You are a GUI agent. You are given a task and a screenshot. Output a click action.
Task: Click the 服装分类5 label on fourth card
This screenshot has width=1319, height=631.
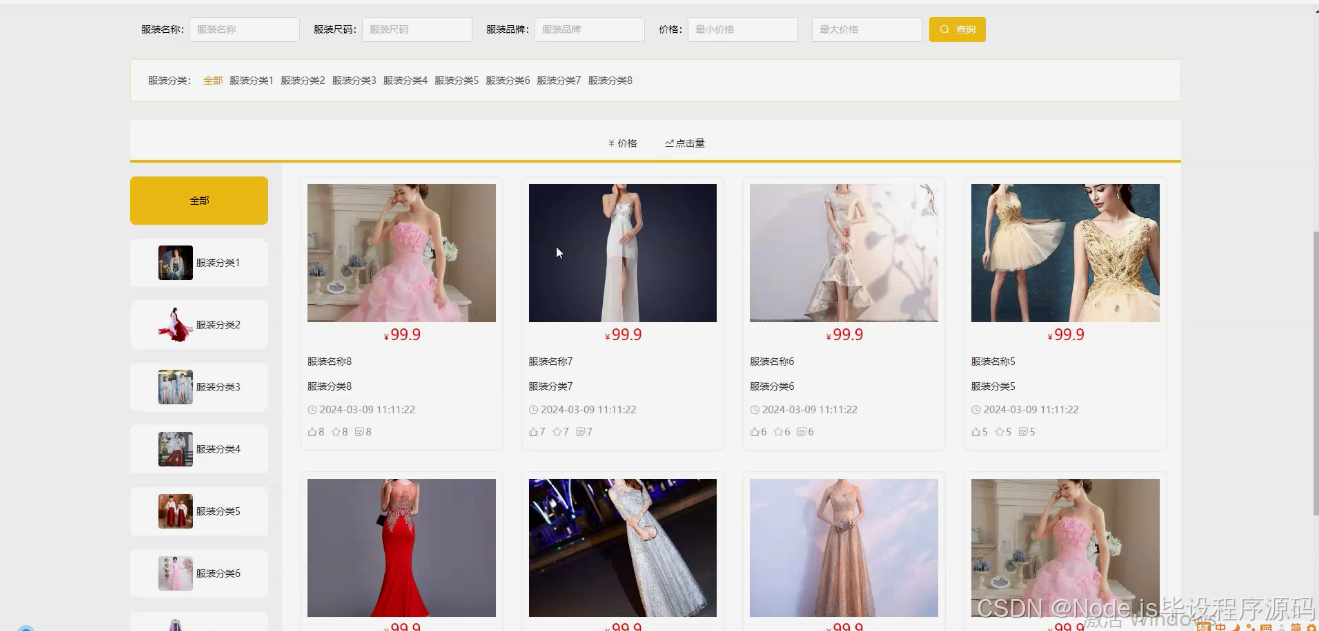(x=993, y=386)
